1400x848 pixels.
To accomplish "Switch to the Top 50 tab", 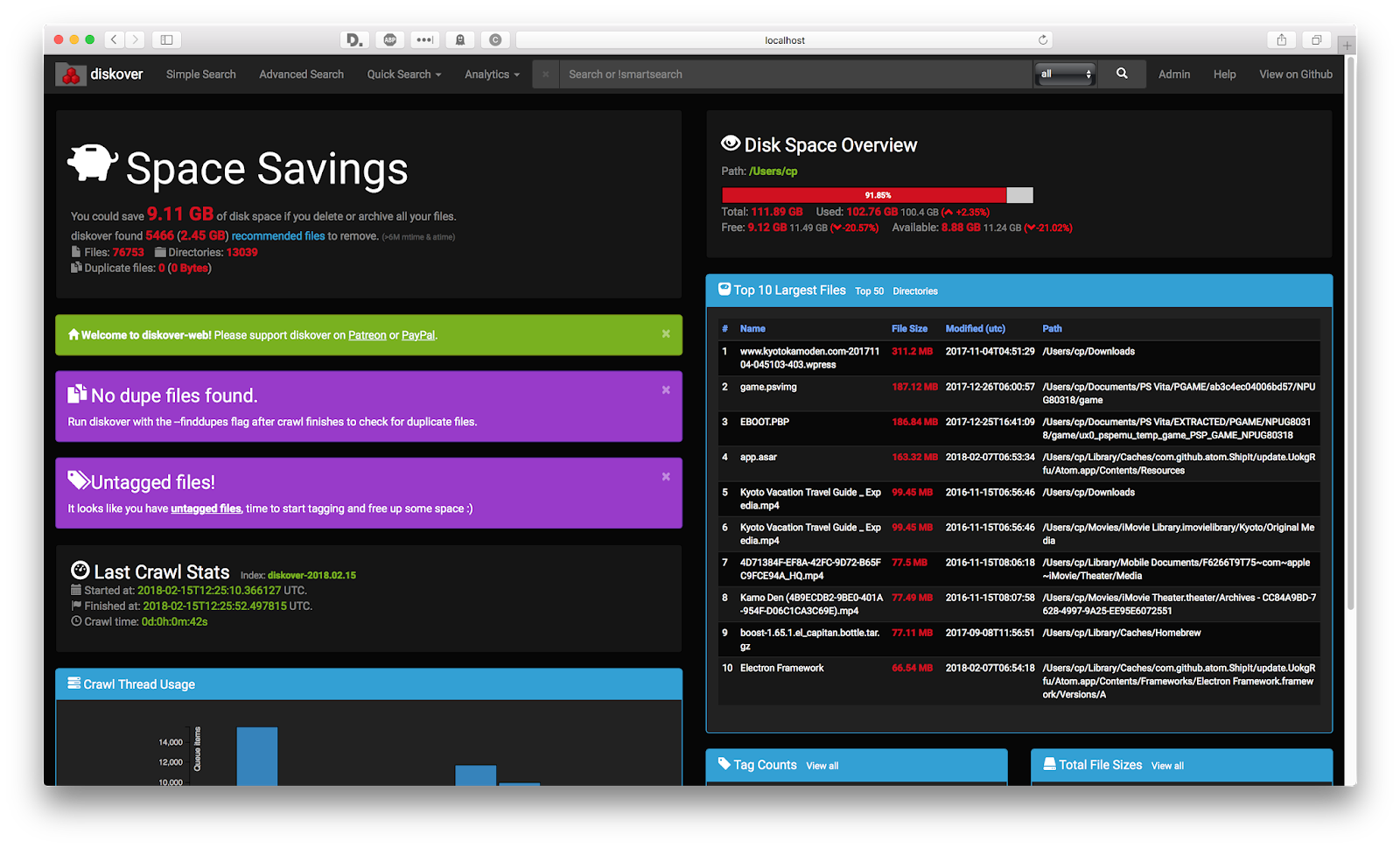I will [x=869, y=291].
